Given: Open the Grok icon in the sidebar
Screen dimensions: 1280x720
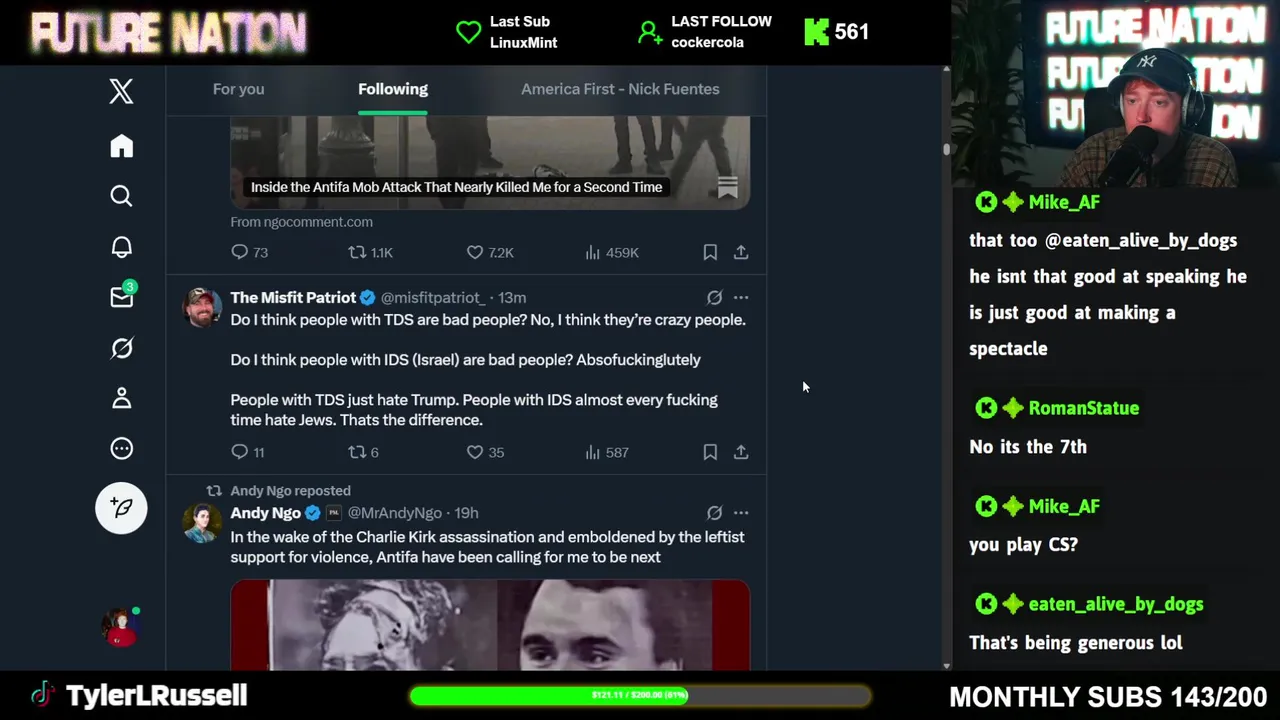Looking at the screenshot, I should 121,348.
